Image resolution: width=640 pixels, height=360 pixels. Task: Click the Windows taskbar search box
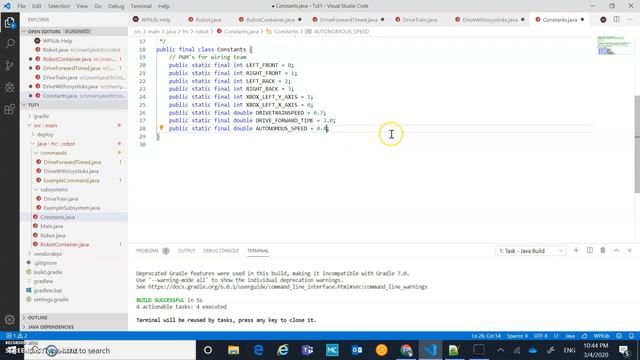click(109, 350)
